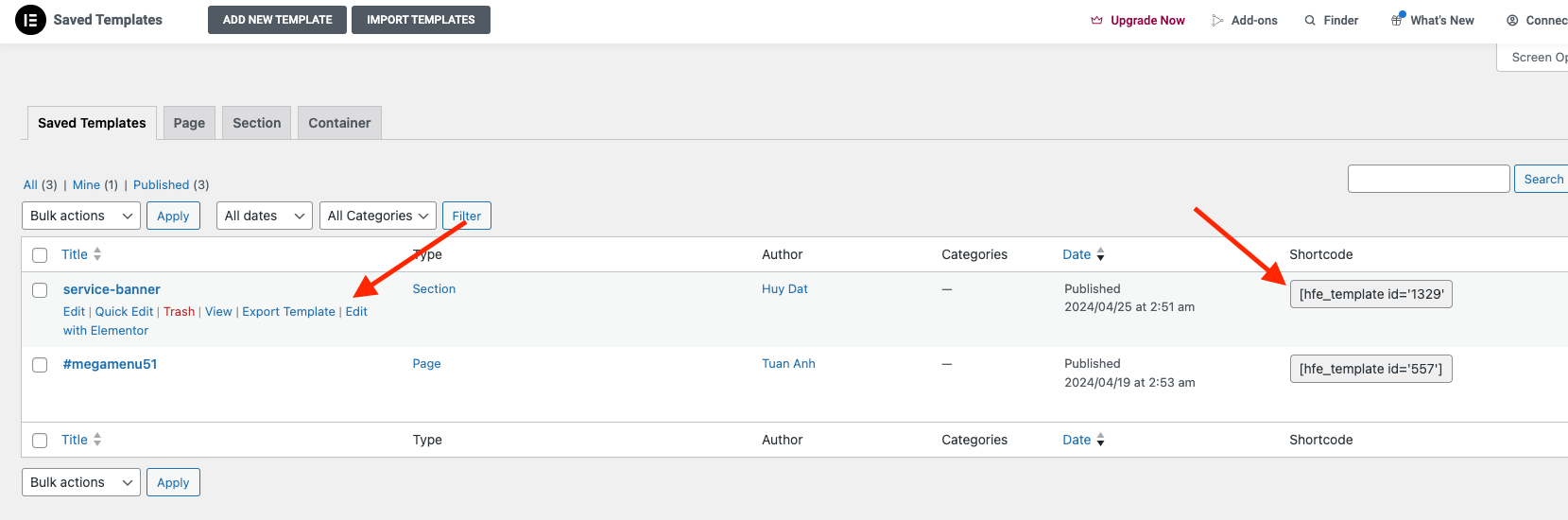This screenshot has width=1568, height=520.
Task: Click the search templates input field
Action: 1428,179
